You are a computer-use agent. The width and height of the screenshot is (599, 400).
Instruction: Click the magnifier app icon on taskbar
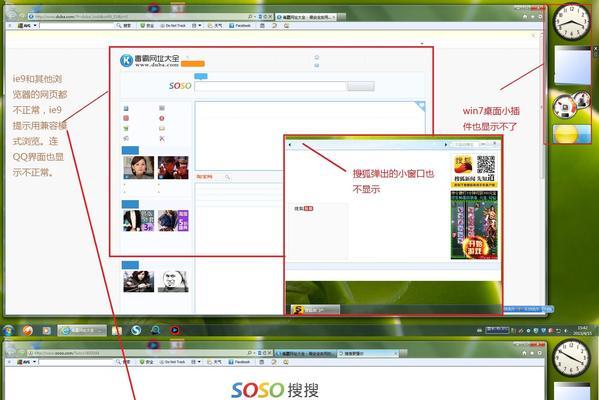[155, 330]
